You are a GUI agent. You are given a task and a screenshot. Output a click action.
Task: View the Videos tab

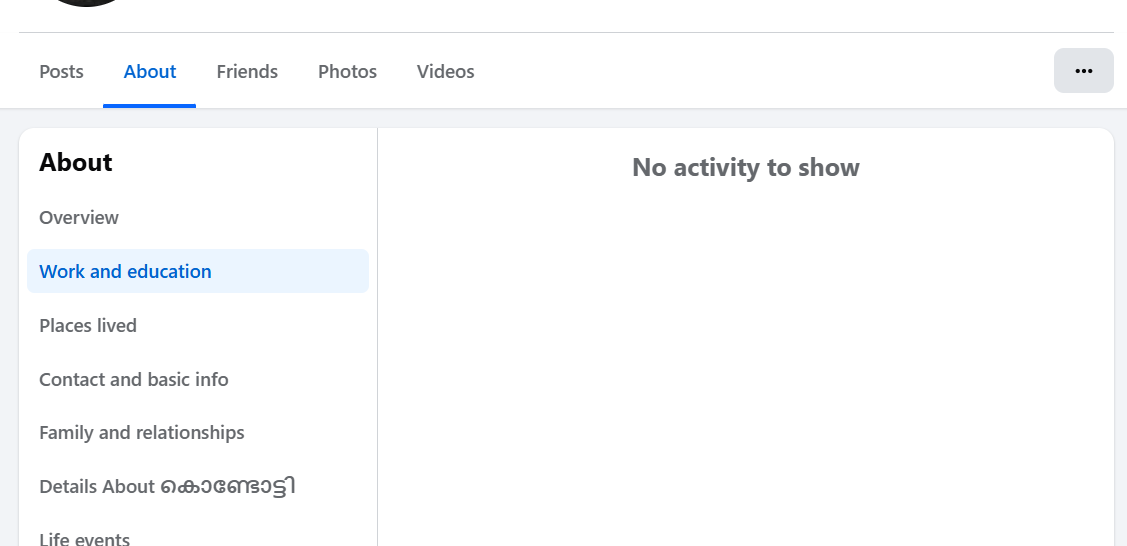pos(445,72)
